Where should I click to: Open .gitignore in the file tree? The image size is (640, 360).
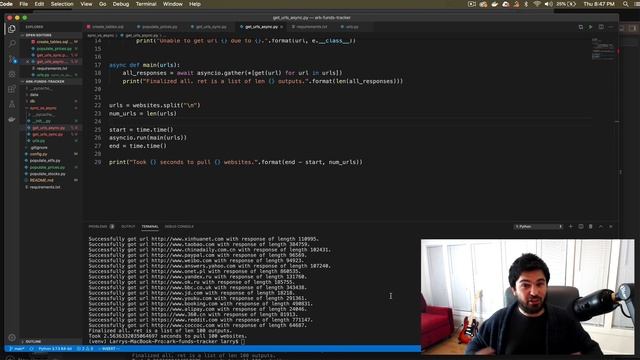(39, 148)
